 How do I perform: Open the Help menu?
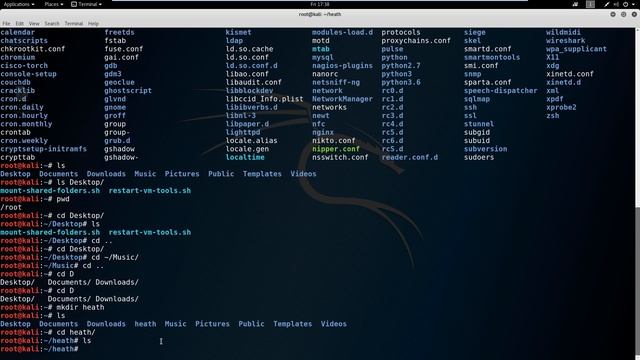(93, 24)
